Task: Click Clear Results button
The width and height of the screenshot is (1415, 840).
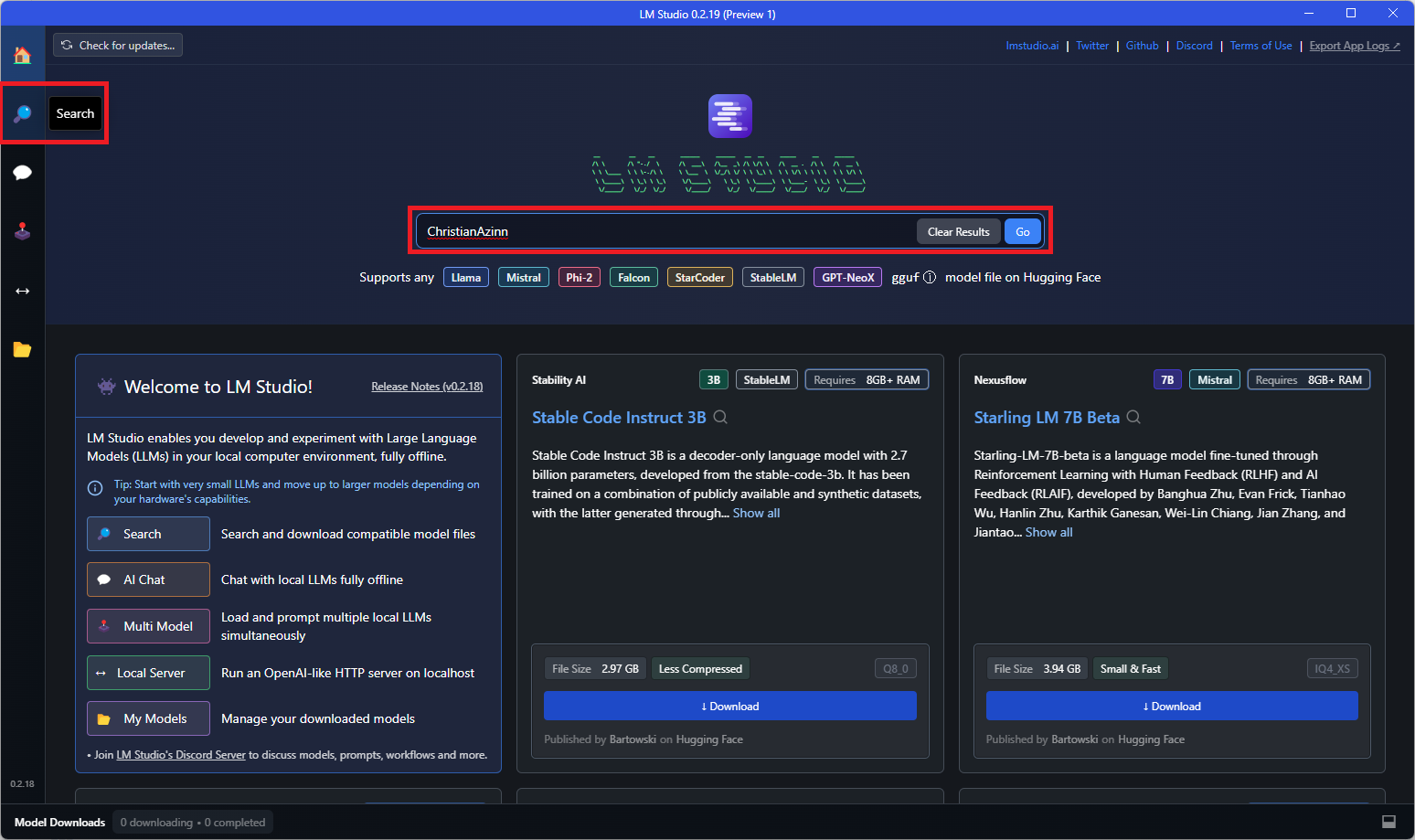Action: 958,232
